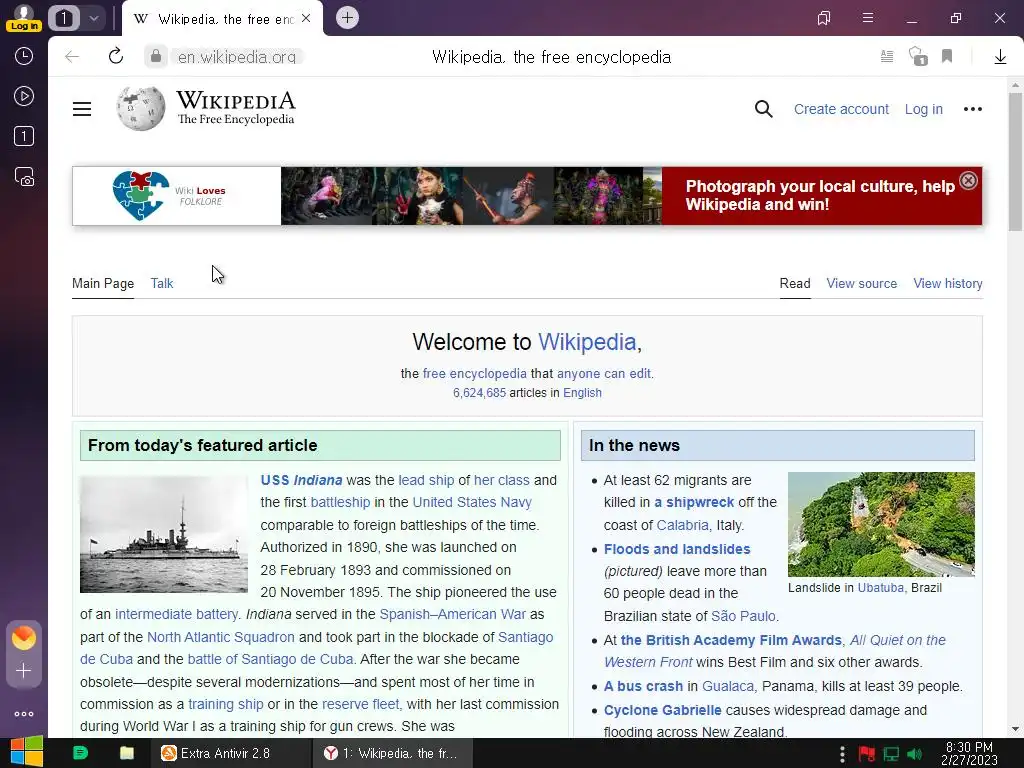Click the scrollbar down arrow
Viewport: 1024px width, 768px height.
(x=1015, y=729)
